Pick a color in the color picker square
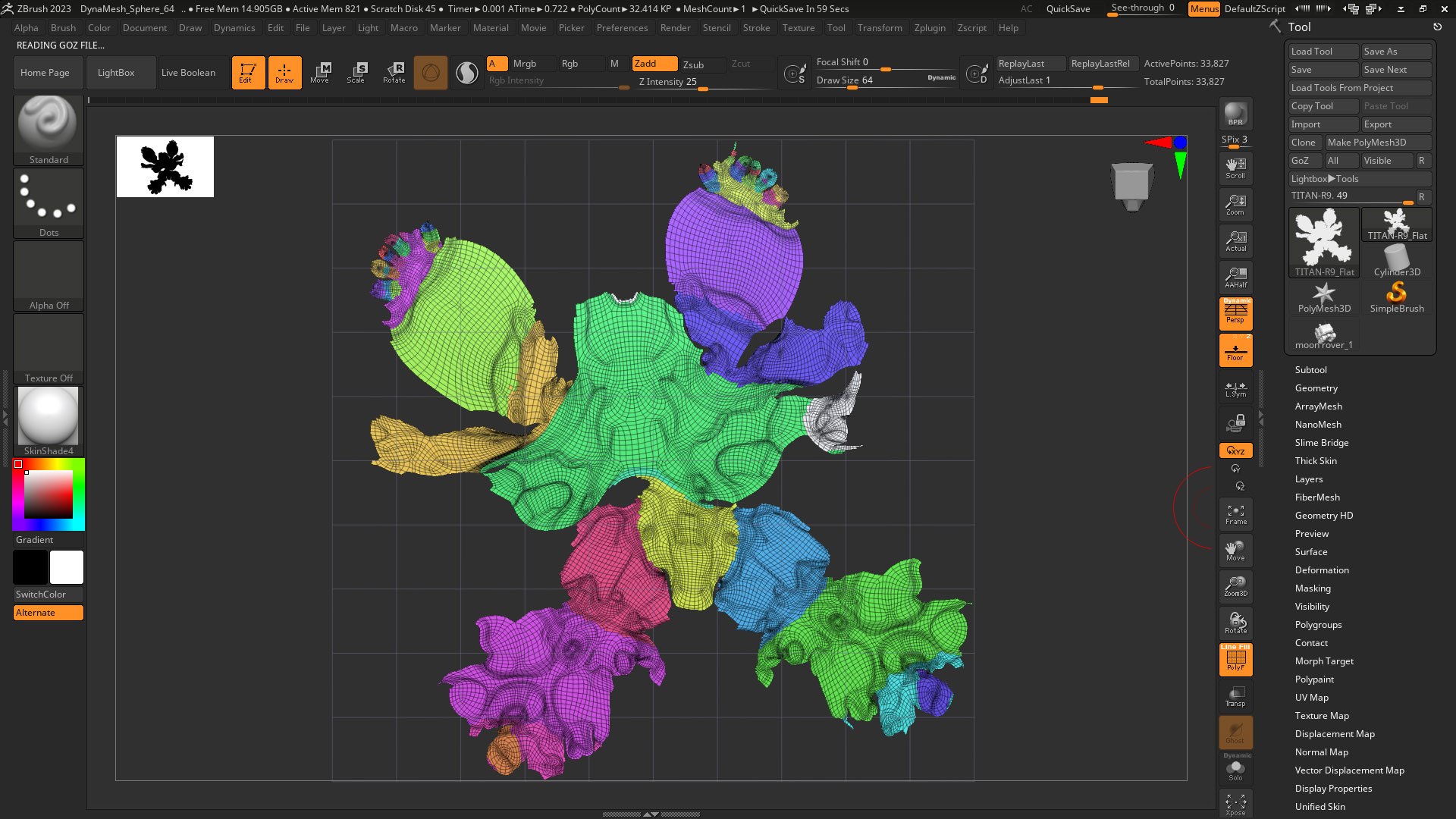 49,494
